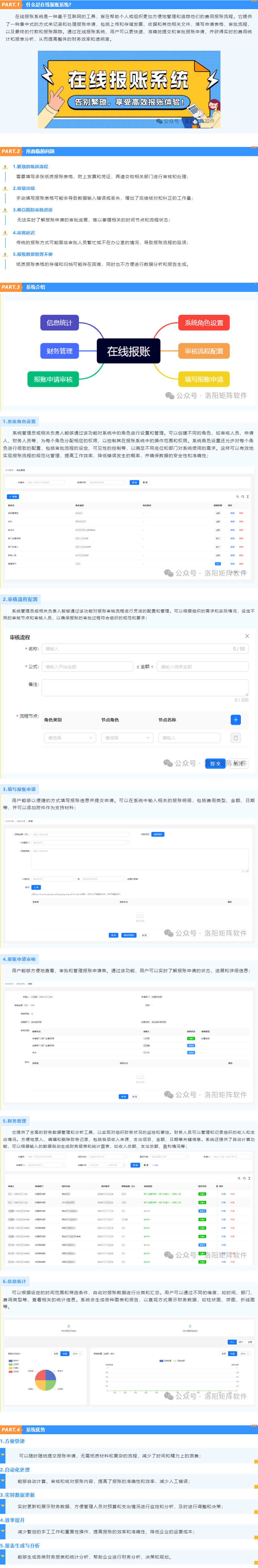
Task: Click the keyword input in role search bar
Action: (46, 482)
